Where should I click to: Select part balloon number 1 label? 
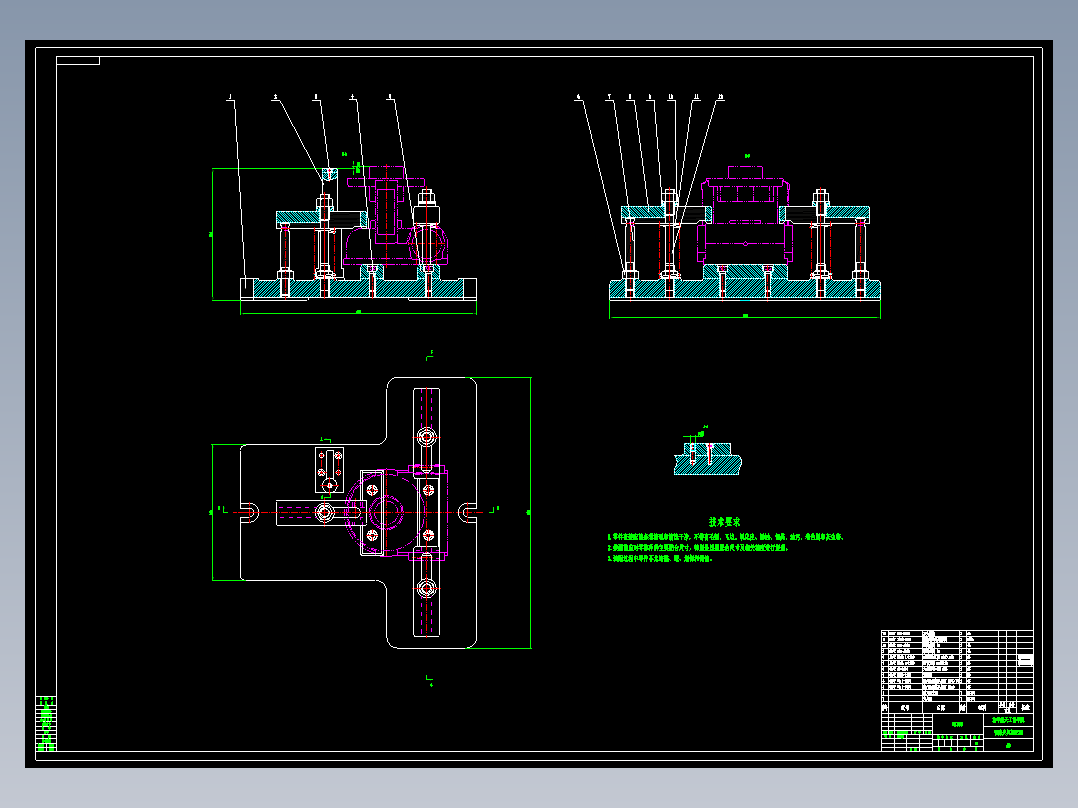point(230,97)
